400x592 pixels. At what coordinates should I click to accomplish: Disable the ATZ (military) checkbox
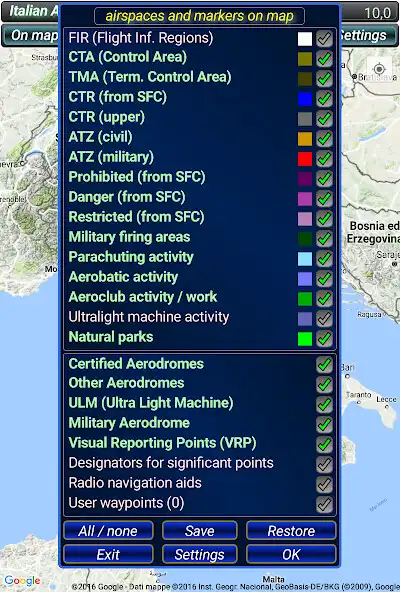(324, 159)
